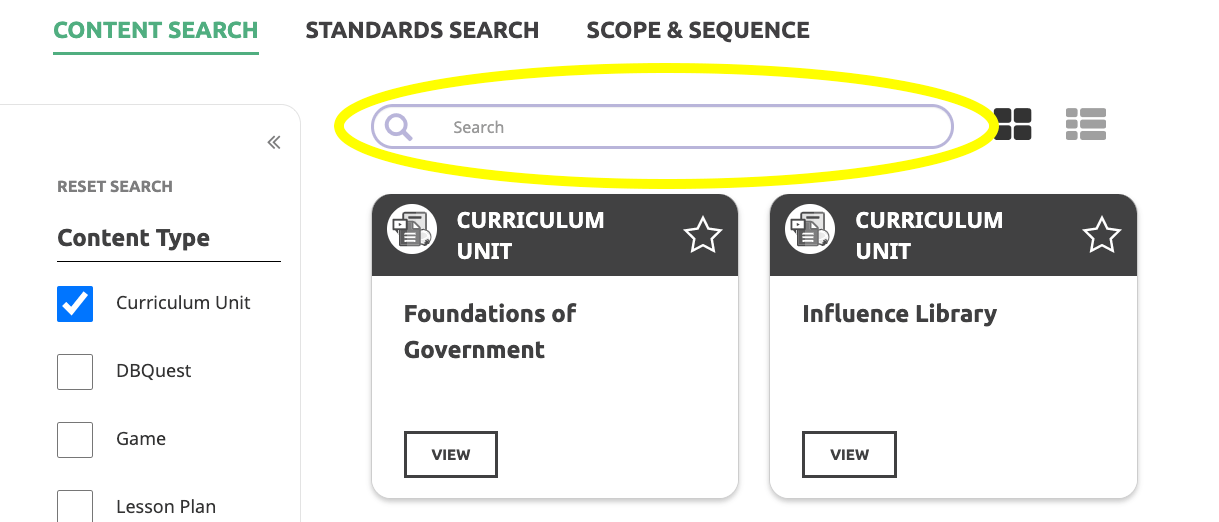The height and width of the screenshot is (522, 1219).
Task: Tick the Lesson Plan checkbox
Action: (75, 506)
